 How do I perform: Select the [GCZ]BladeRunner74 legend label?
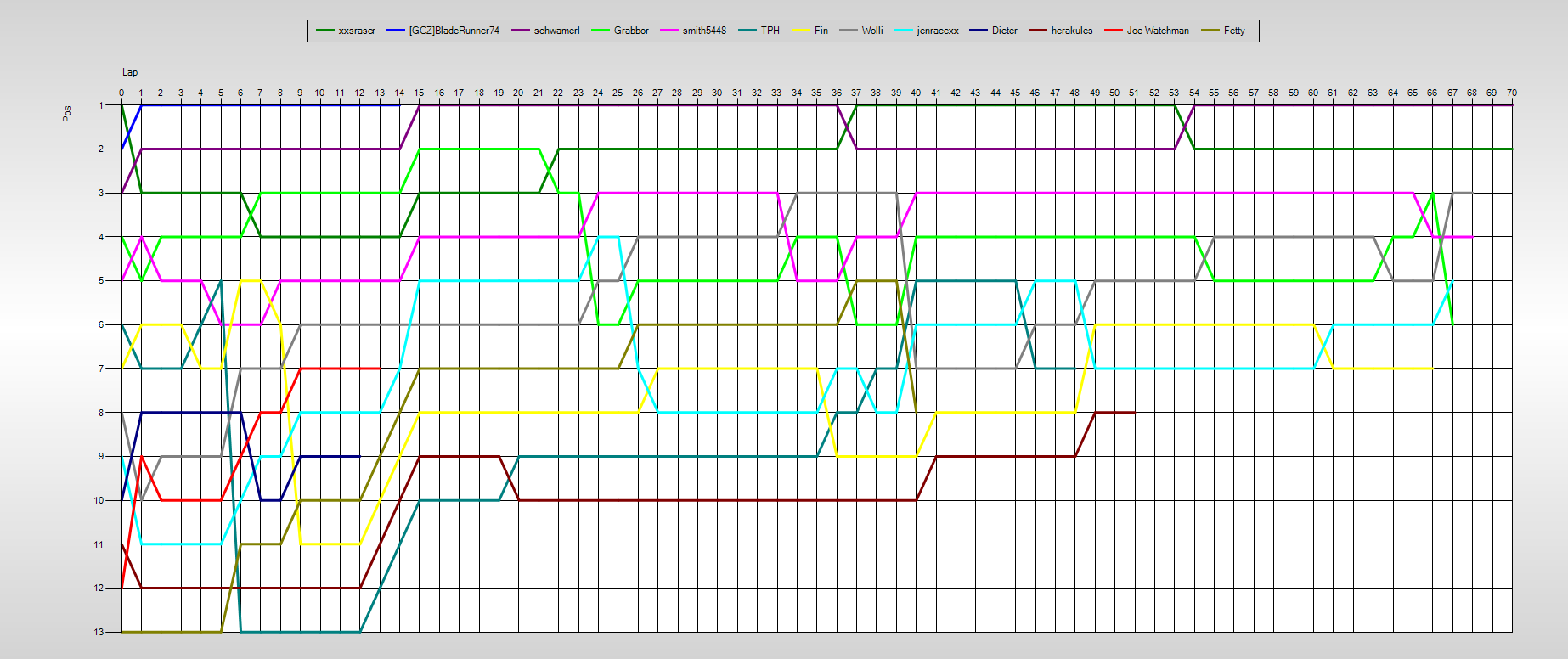(x=454, y=31)
